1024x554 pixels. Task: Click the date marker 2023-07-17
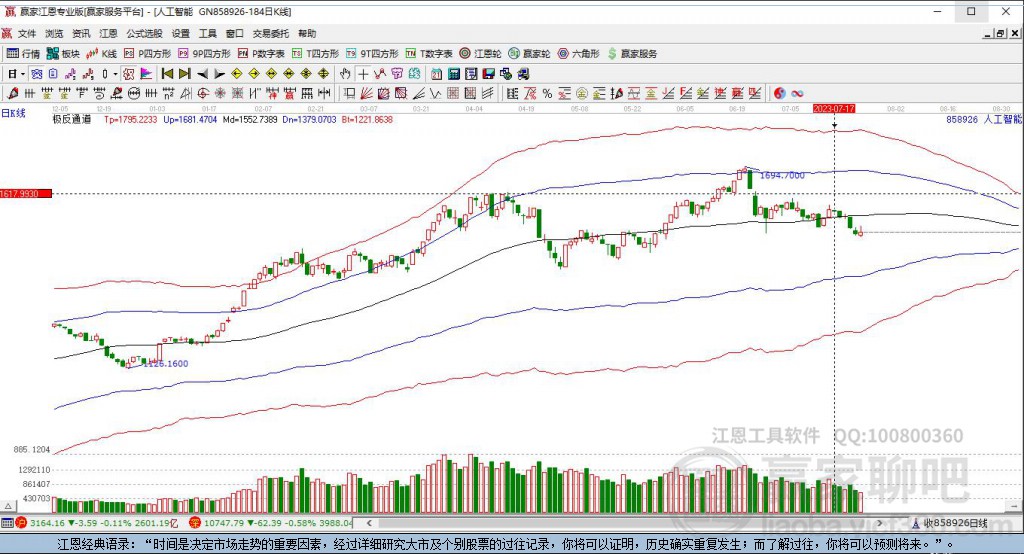tap(834, 108)
